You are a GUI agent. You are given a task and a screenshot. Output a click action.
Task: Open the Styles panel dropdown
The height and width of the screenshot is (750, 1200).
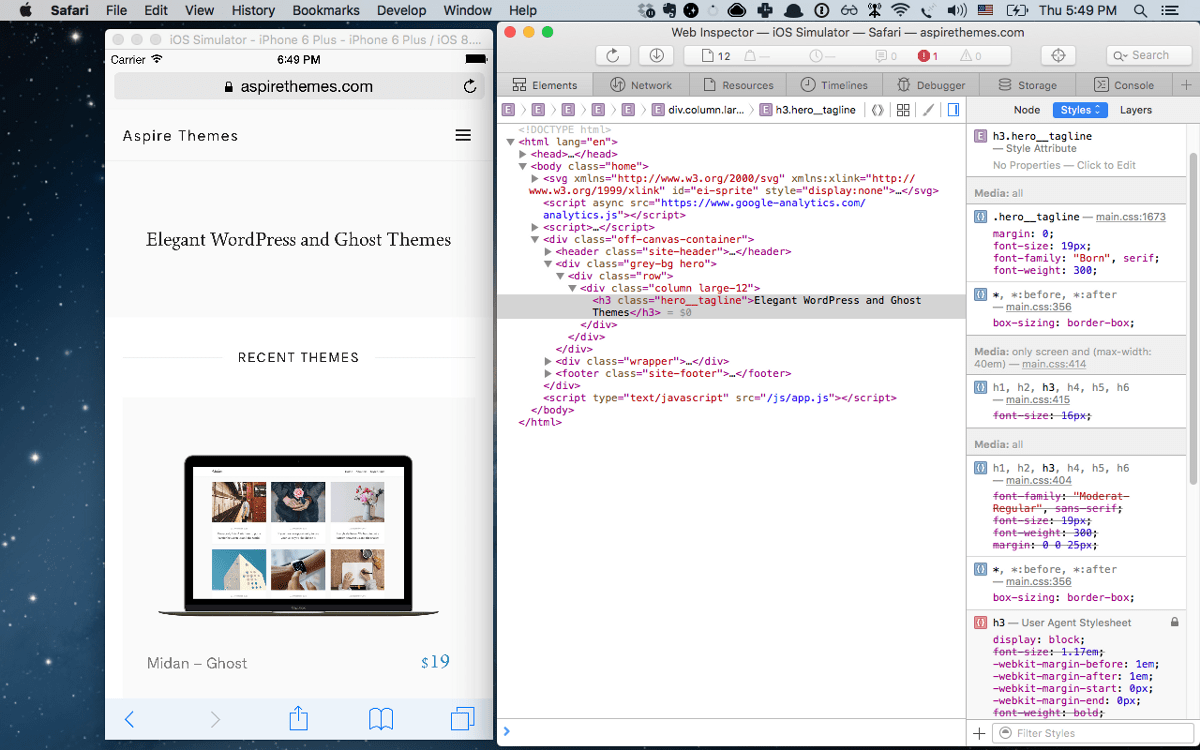(1080, 109)
